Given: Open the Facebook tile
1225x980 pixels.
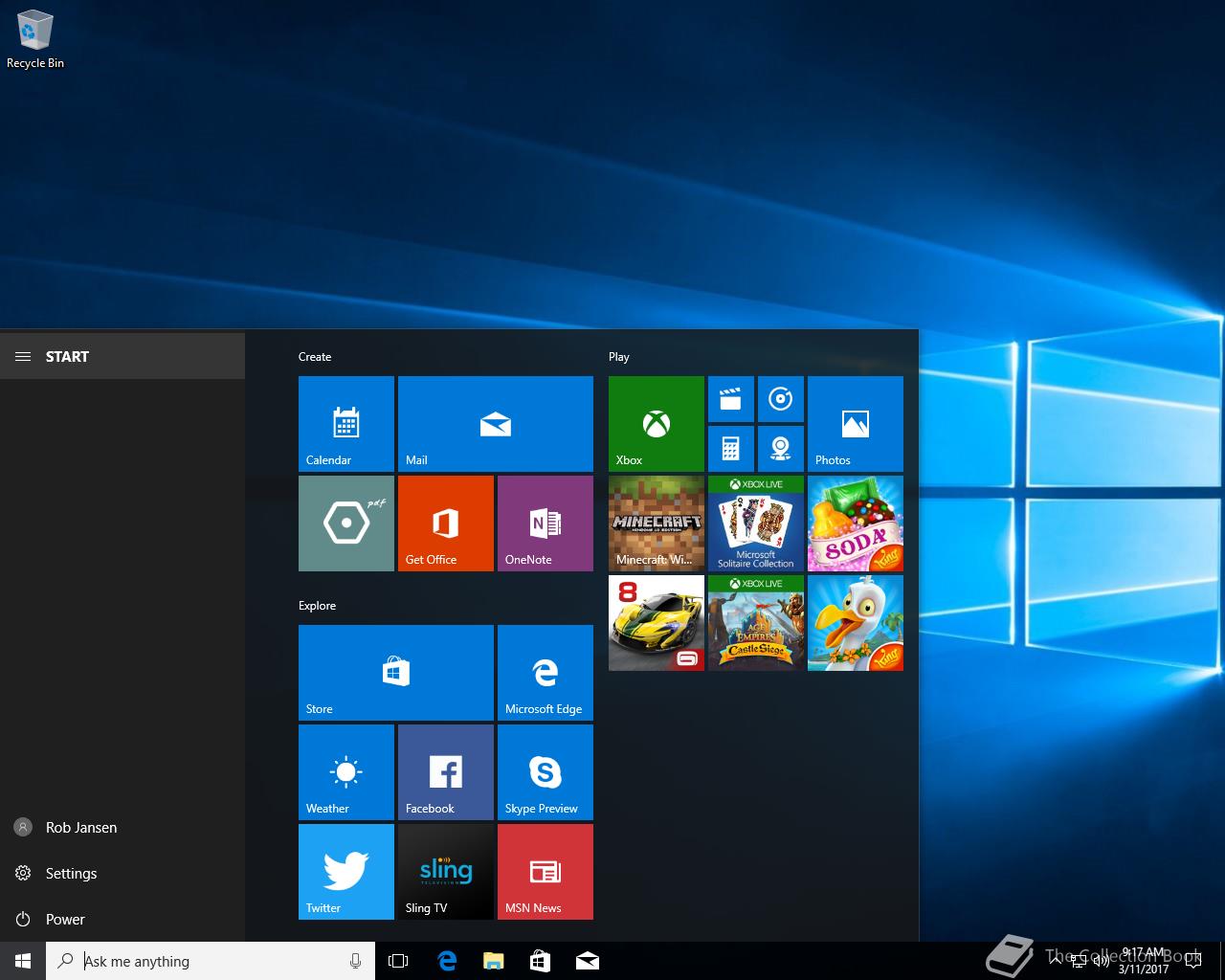Looking at the screenshot, I should pyautogui.click(x=446, y=772).
